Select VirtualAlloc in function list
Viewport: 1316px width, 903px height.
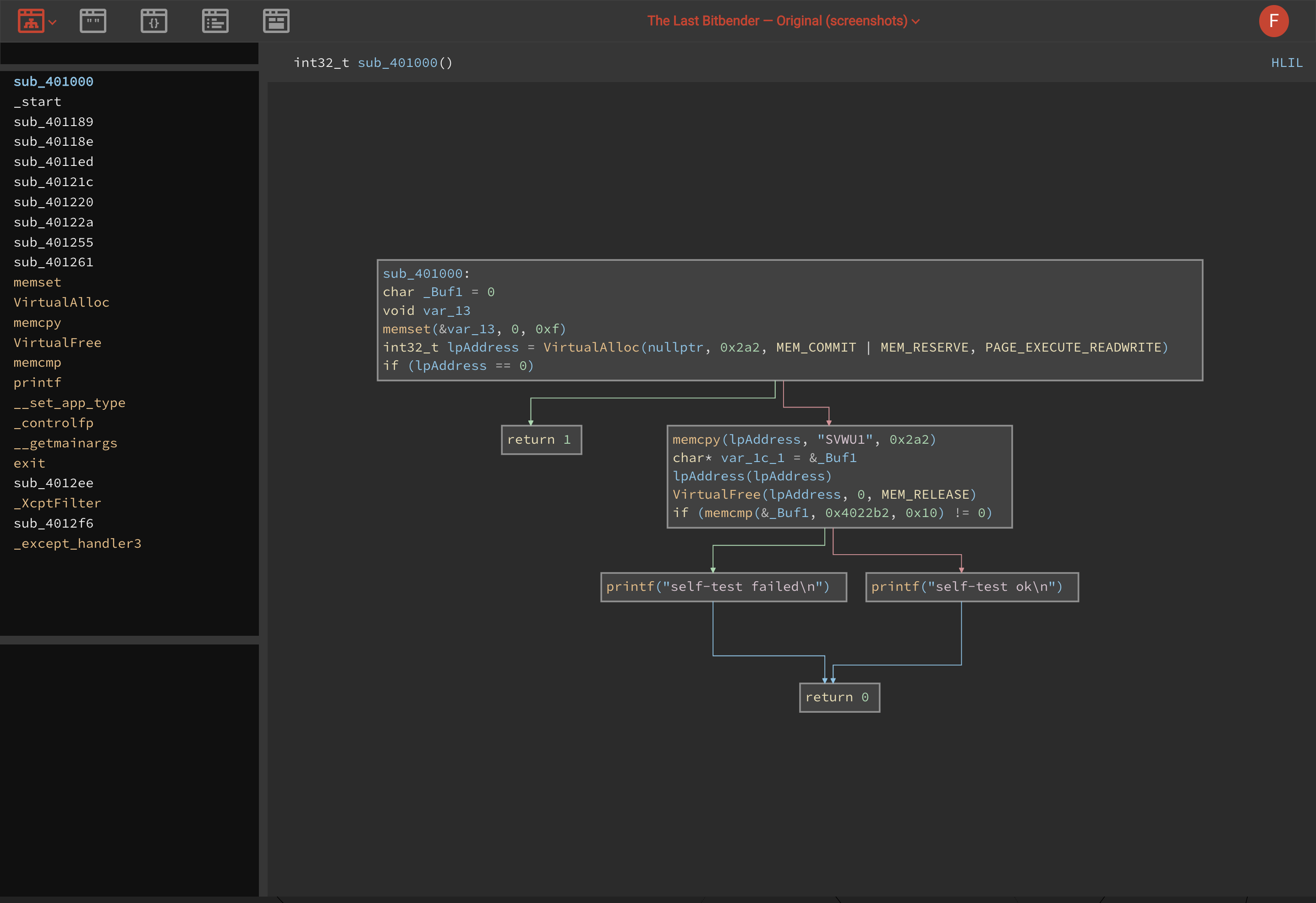(61, 303)
